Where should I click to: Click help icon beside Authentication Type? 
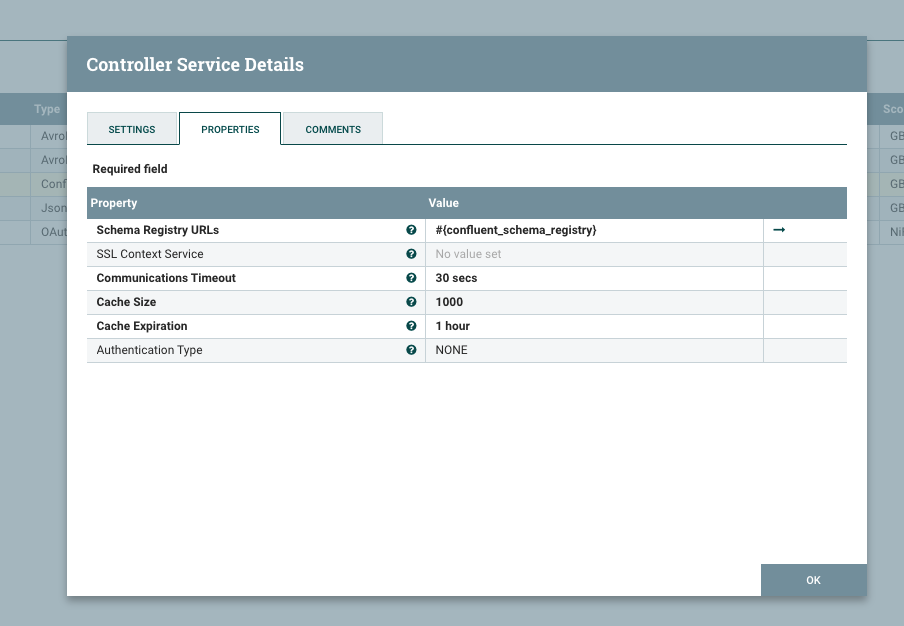(411, 350)
